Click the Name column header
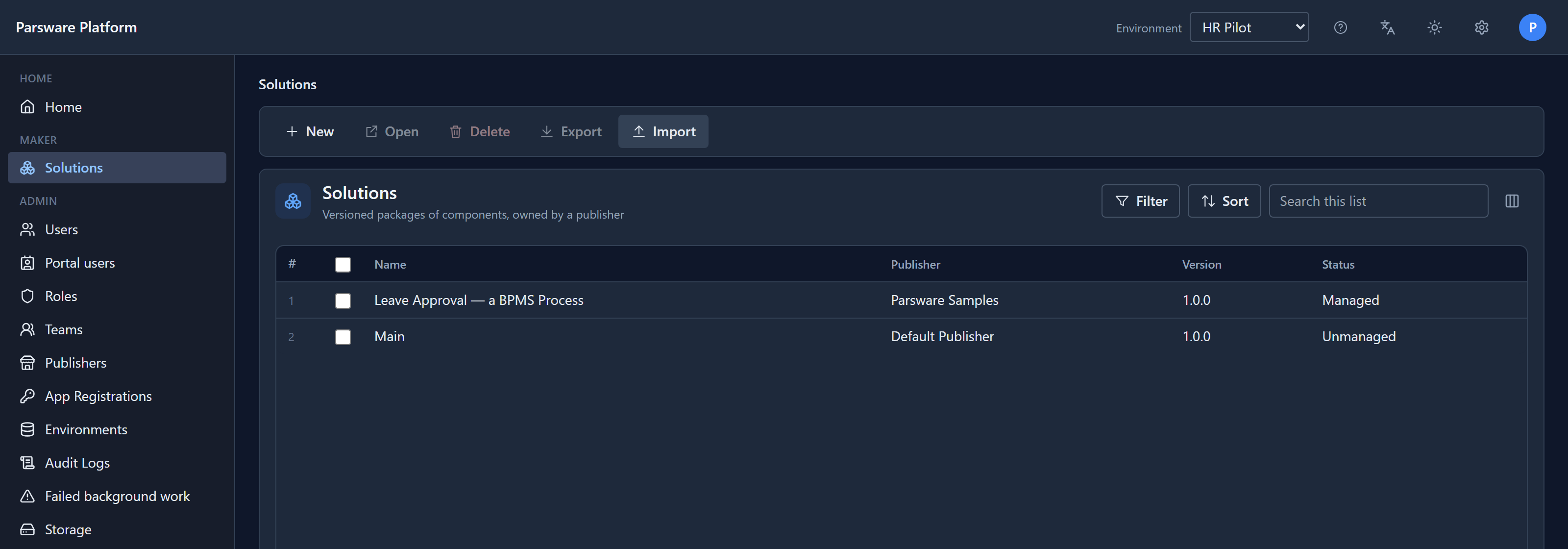This screenshot has height=549, width=1568. [x=390, y=264]
